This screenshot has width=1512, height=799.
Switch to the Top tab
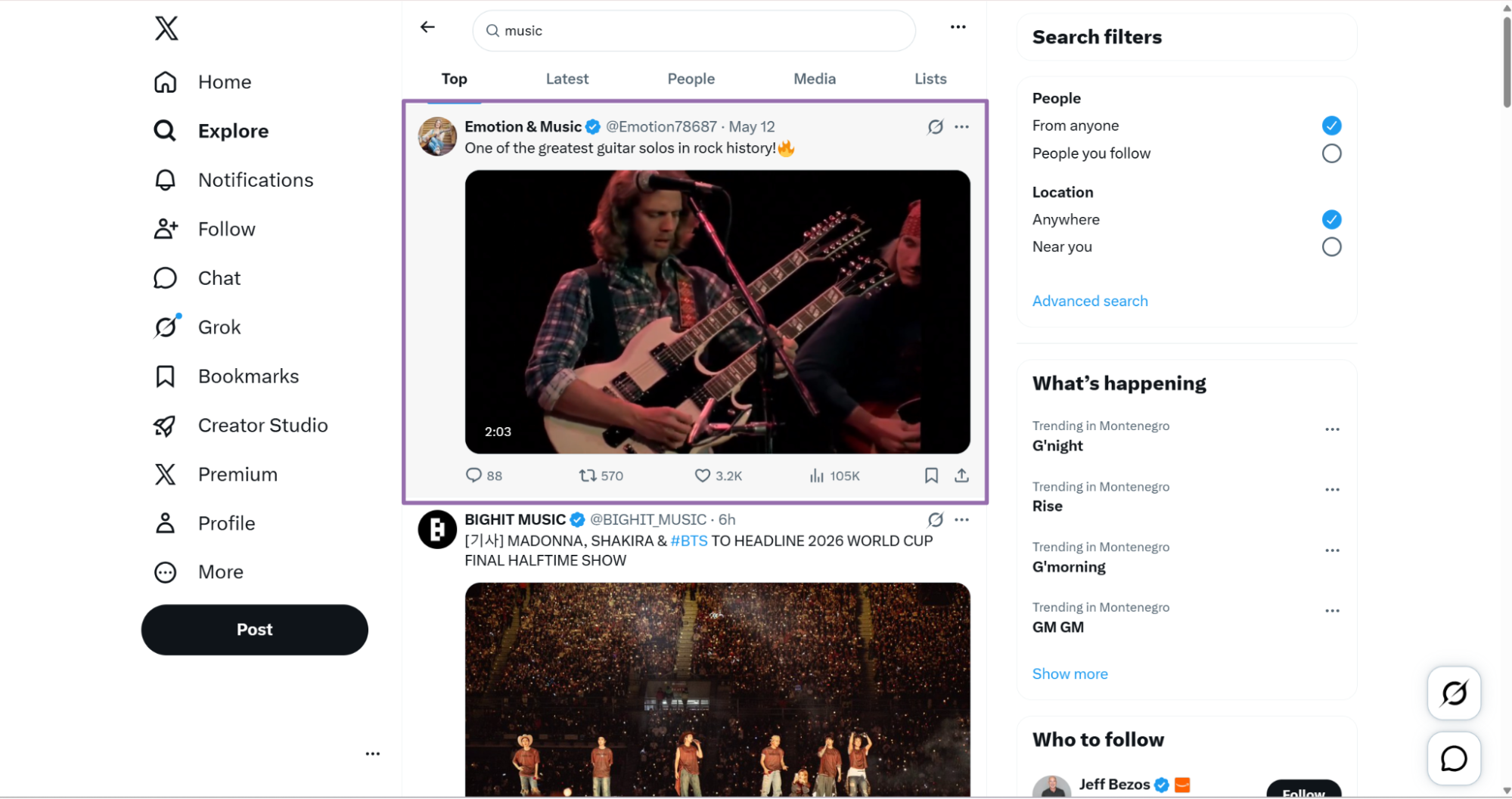coord(454,79)
